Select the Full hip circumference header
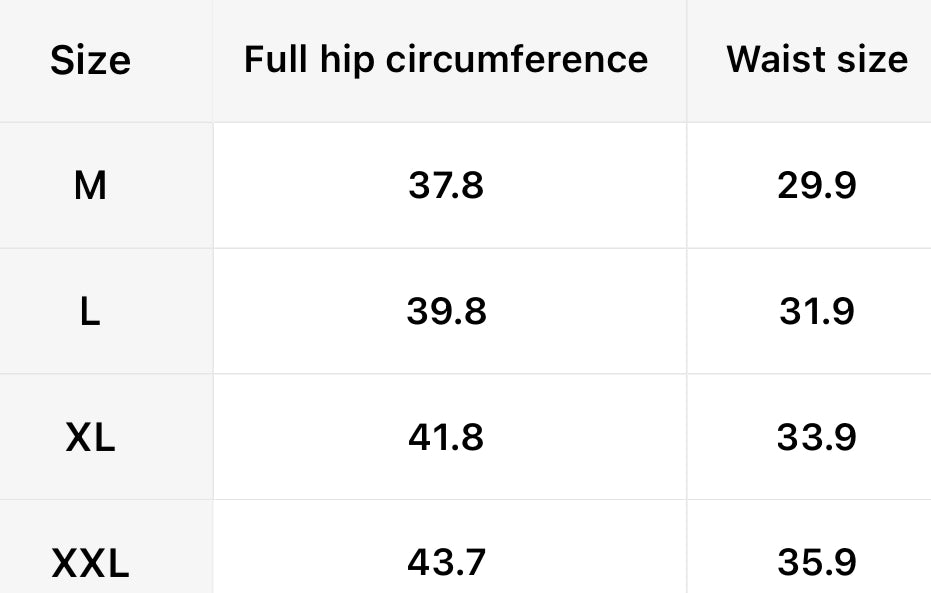 (446, 59)
